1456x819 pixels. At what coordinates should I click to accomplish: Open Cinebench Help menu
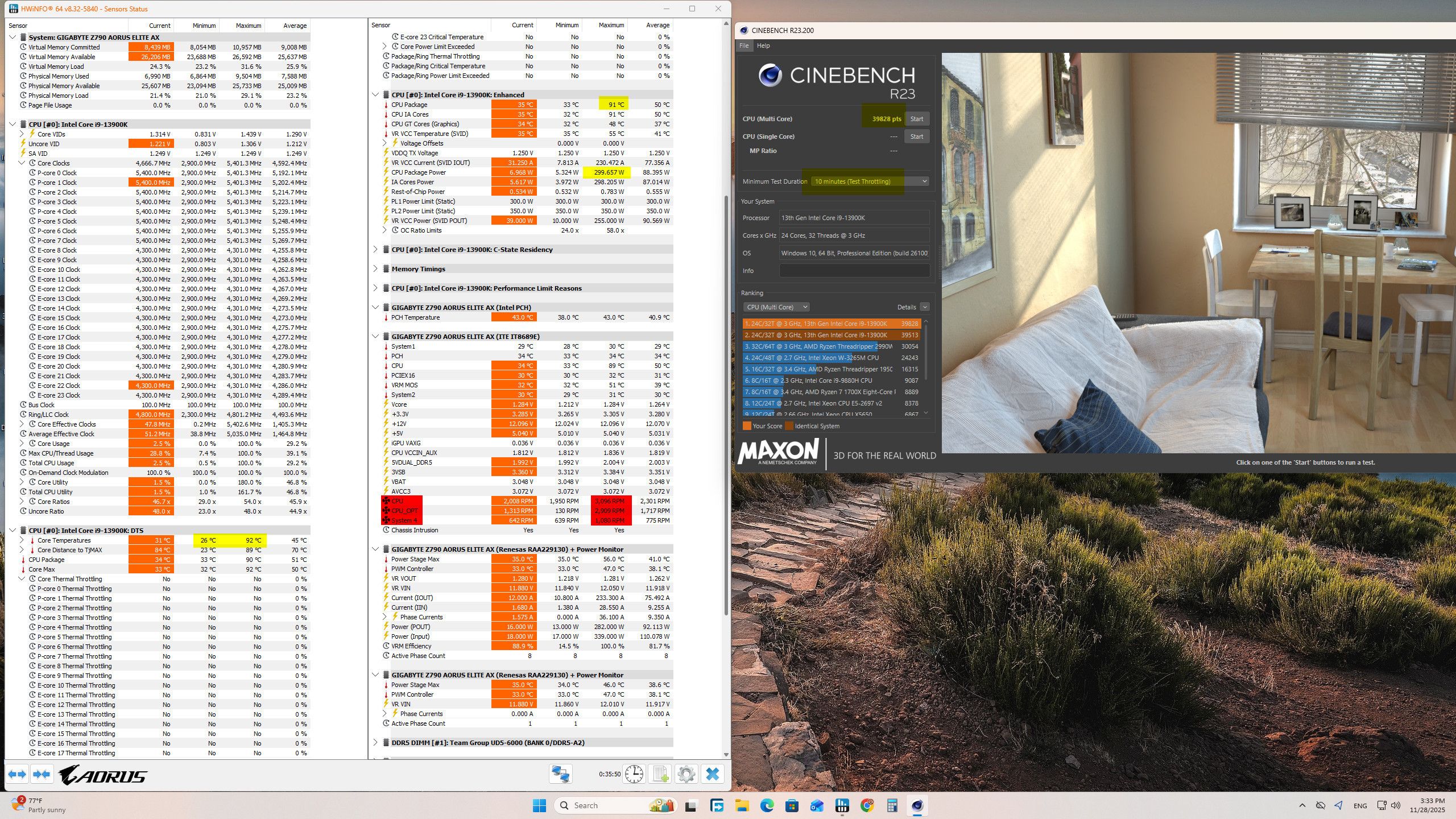coord(763,45)
